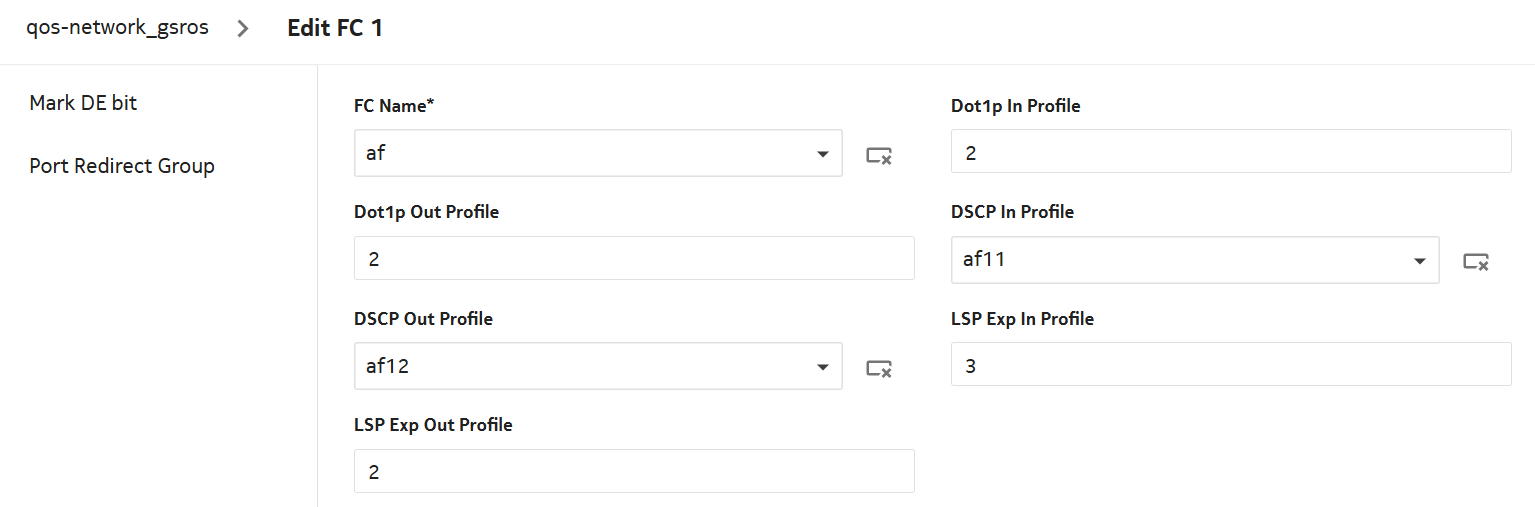This screenshot has height=507, width=1535.
Task: Click the Edit FC 1 page title
Action: 335,28
